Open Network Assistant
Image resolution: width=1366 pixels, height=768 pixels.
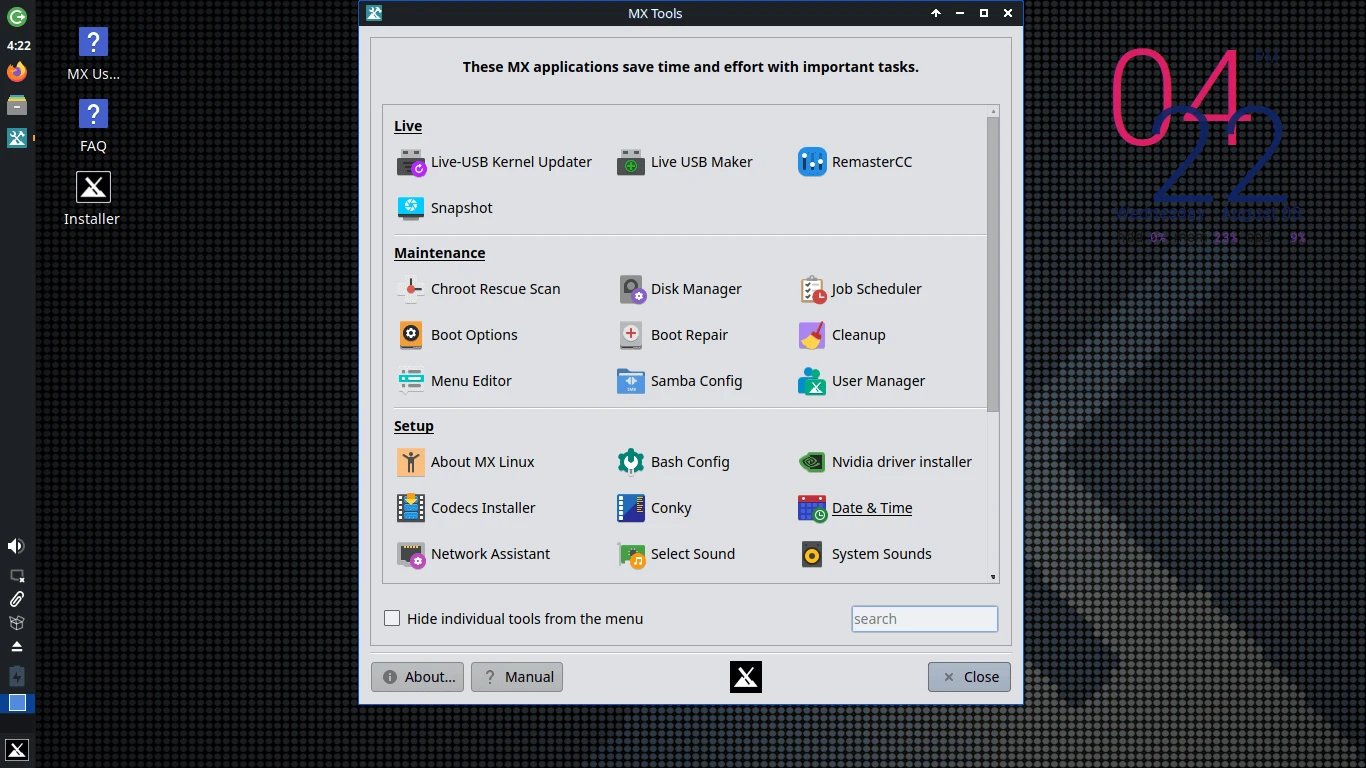490,554
